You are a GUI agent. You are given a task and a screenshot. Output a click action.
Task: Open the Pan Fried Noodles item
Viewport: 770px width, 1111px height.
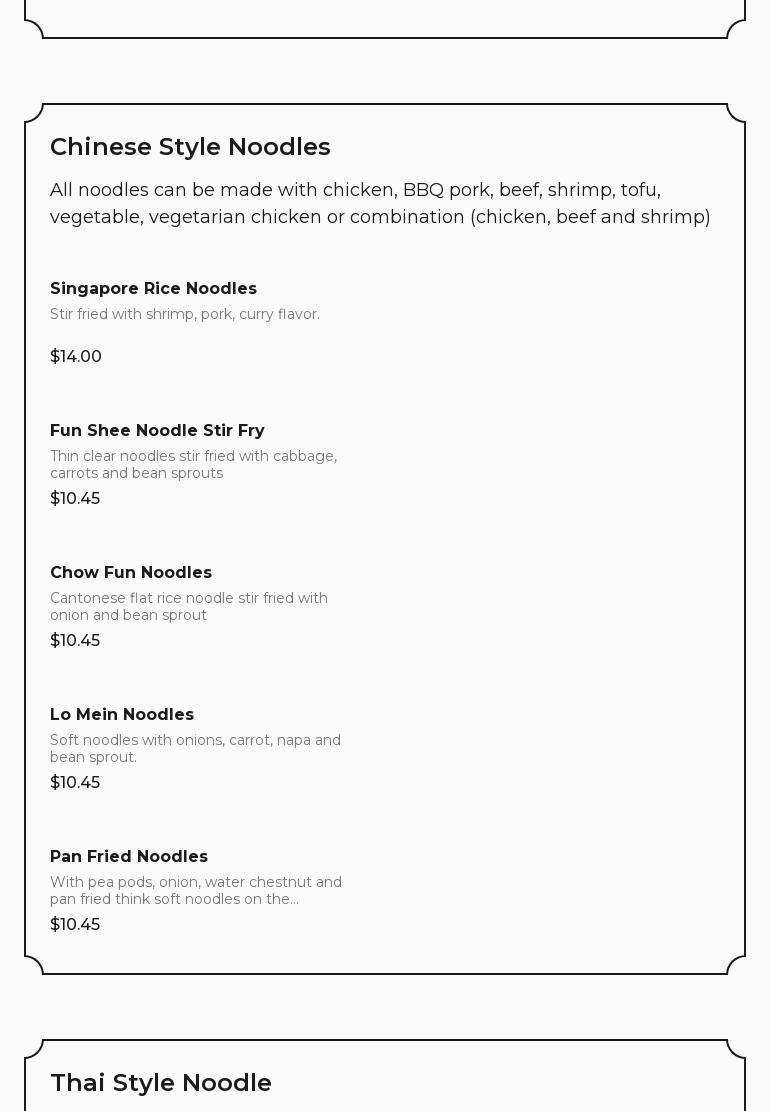click(129, 857)
